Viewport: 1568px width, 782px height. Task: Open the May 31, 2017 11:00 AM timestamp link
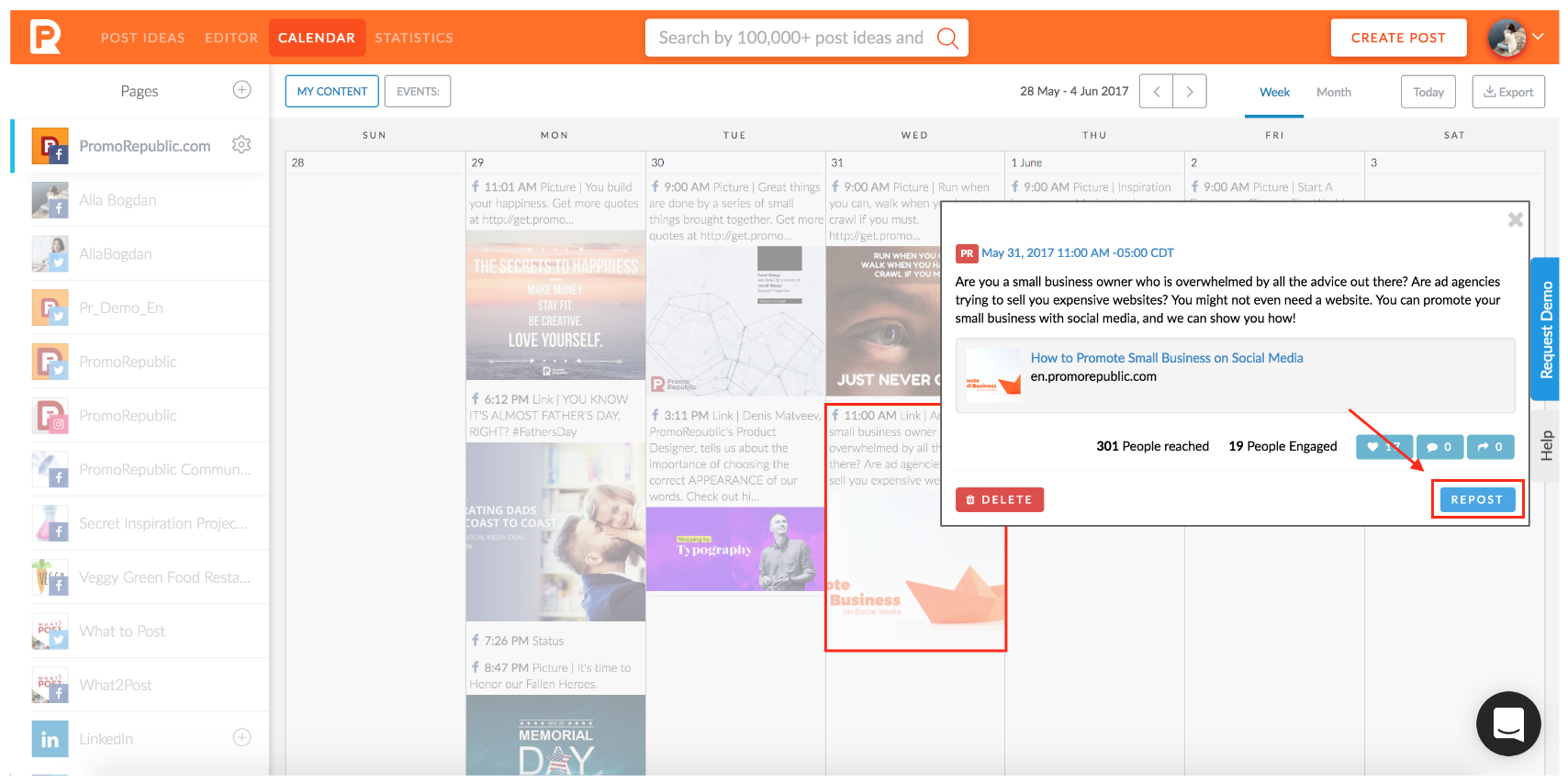[1078, 252]
